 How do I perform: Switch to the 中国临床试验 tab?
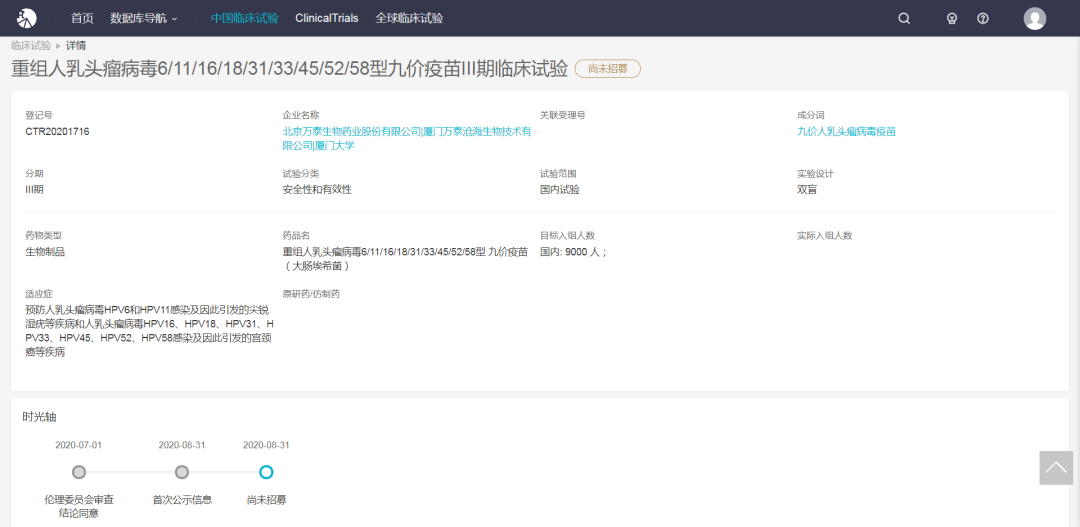pos(245,19)
